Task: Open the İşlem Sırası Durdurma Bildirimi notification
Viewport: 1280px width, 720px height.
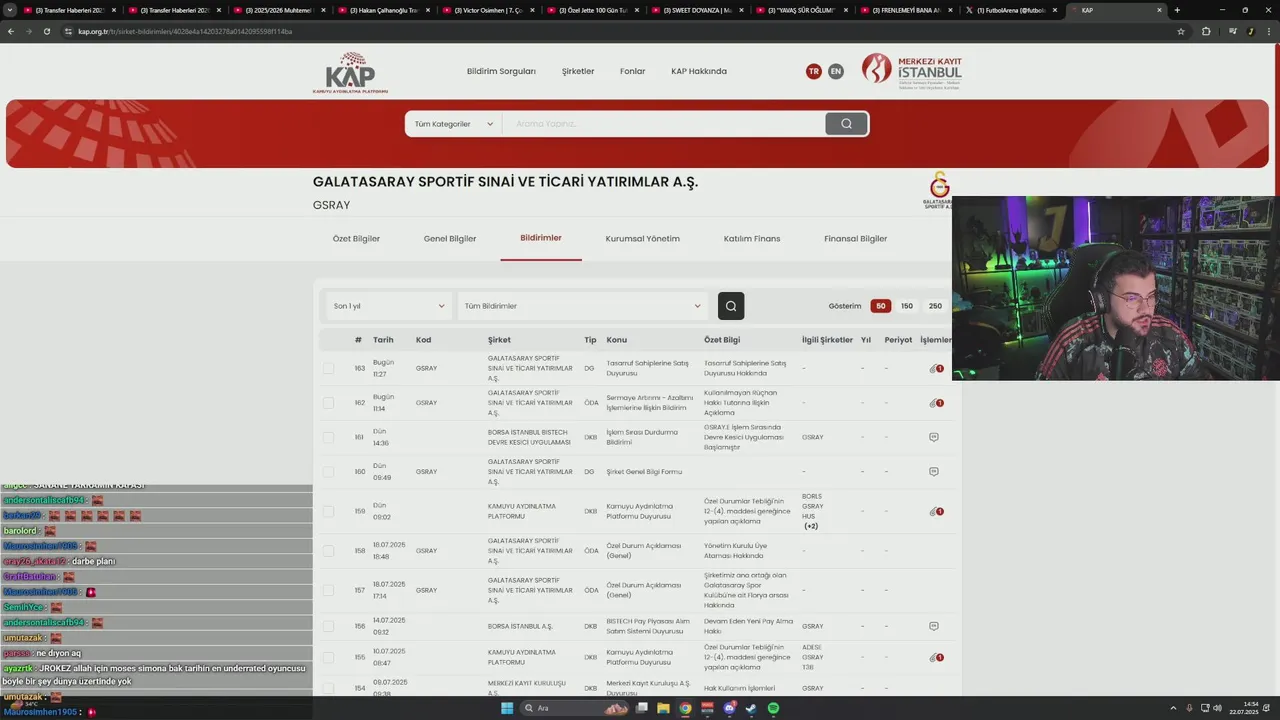Action: [x=642, y=437]
